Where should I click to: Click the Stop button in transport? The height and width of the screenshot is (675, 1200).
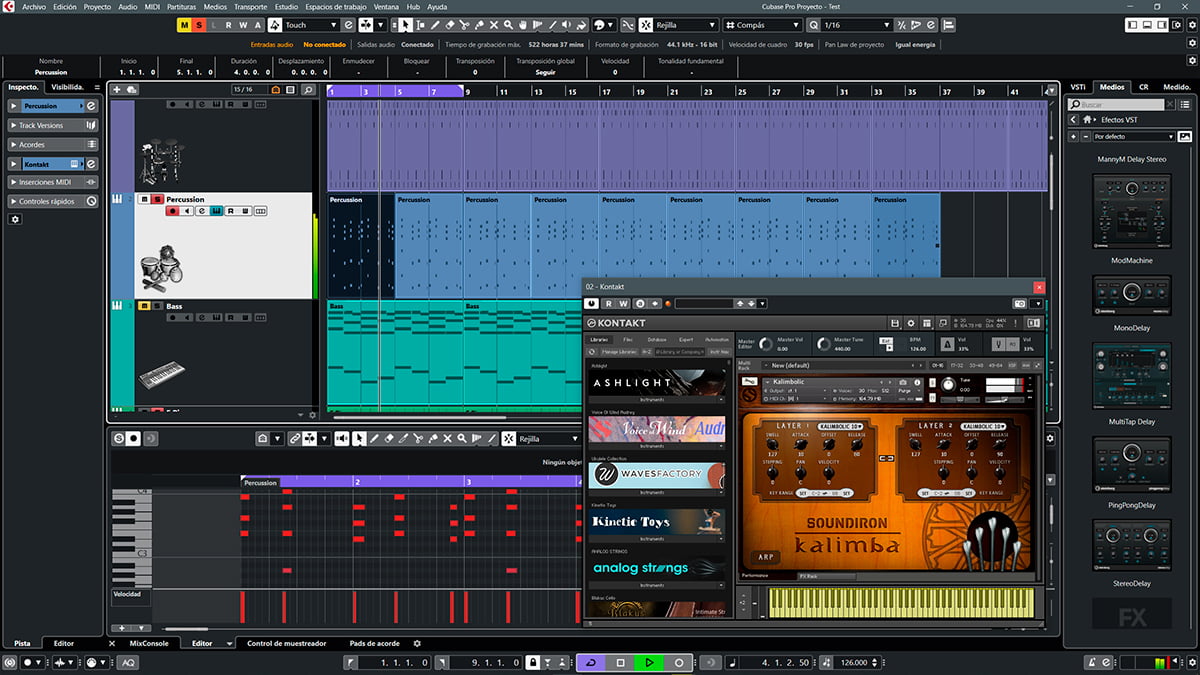tap(620, 662)
